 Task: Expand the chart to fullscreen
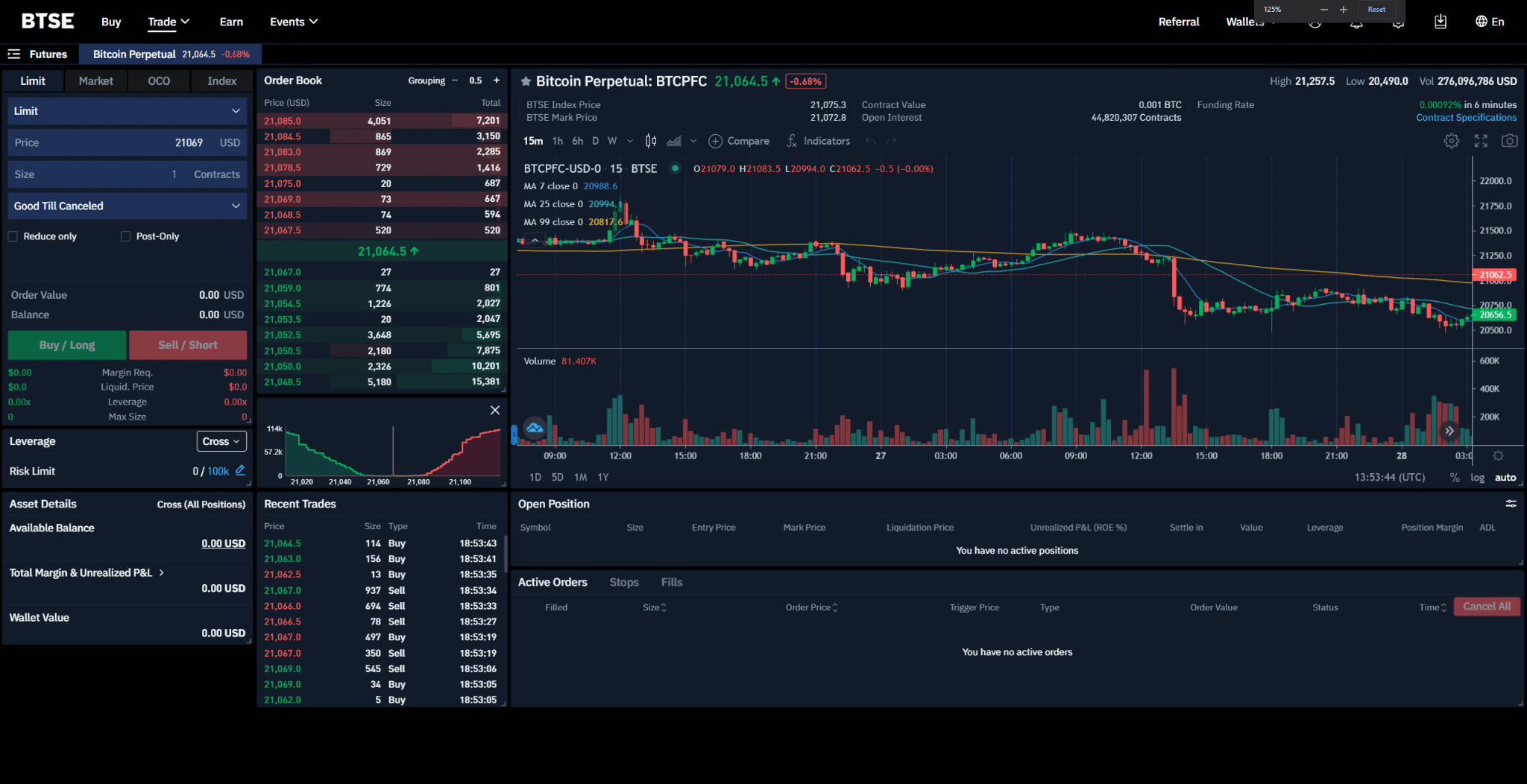pos(1481,141)
